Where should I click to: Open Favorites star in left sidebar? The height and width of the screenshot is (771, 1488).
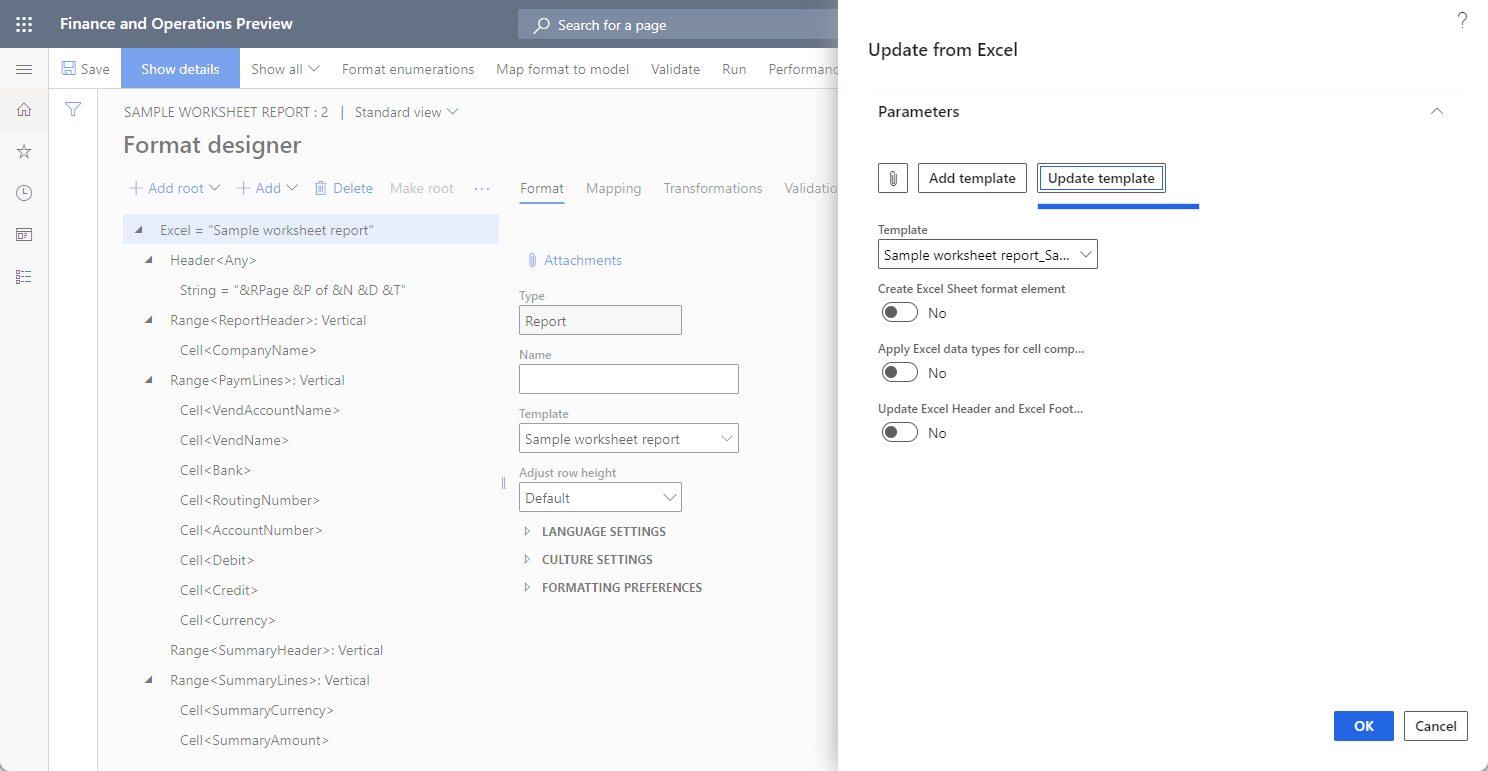(24, 151)
